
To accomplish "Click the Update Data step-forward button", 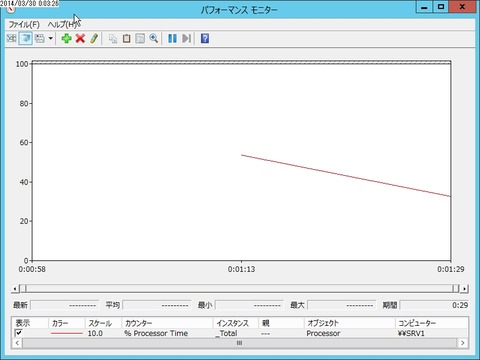I will 186,38.
